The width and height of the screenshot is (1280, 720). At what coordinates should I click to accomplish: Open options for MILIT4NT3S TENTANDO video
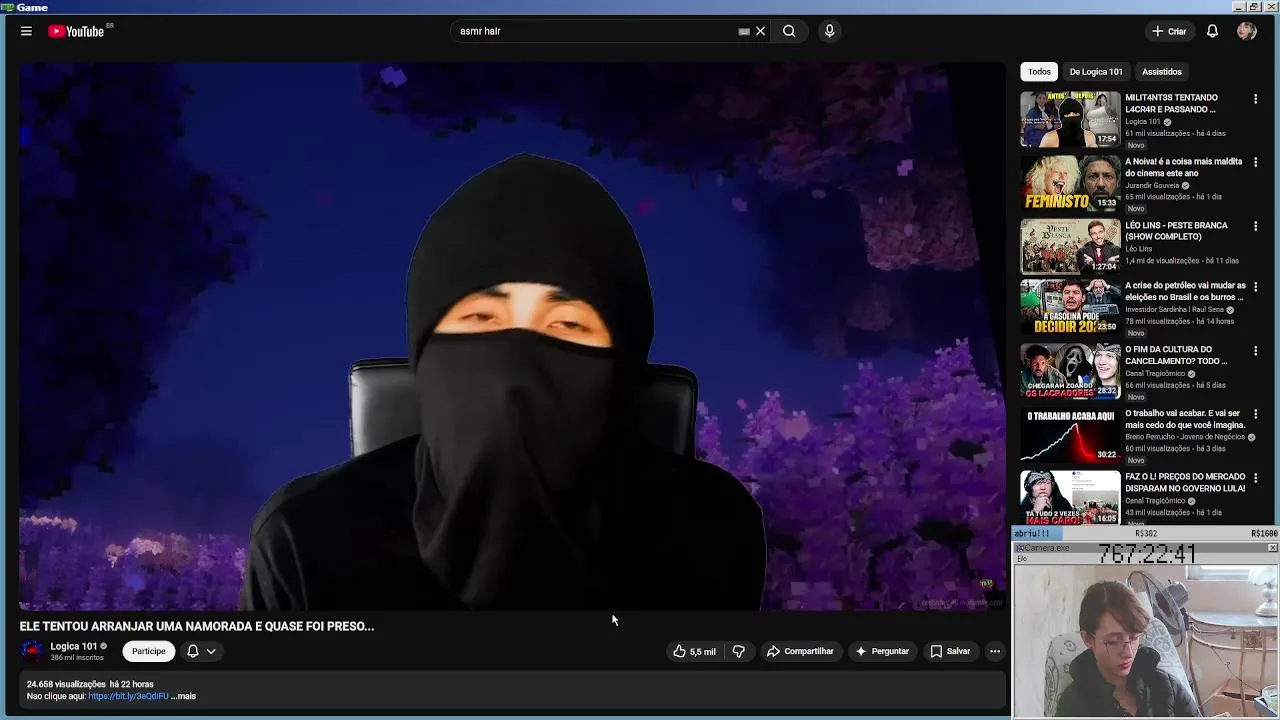pos(1255,99)
